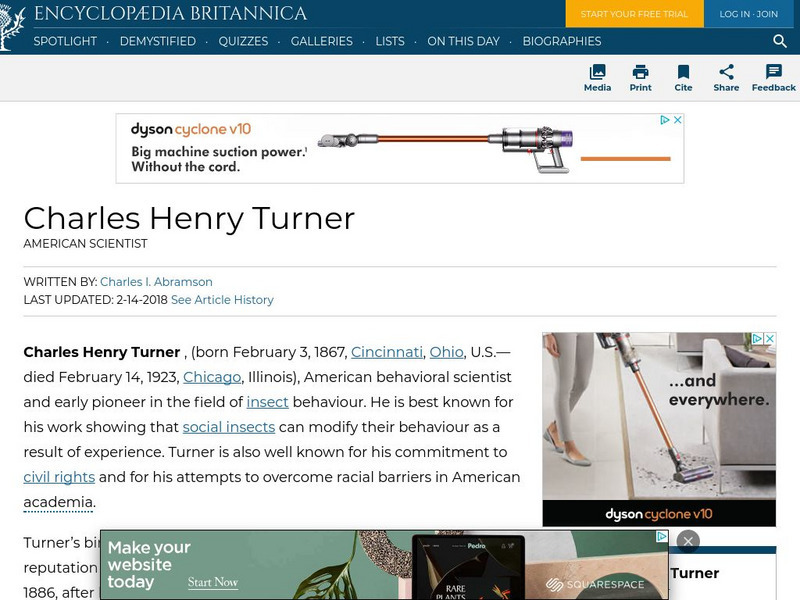Open the search magnifier icon
This screenshot has width=800, height=600.
pyautogui.click(x=779, y=42)
